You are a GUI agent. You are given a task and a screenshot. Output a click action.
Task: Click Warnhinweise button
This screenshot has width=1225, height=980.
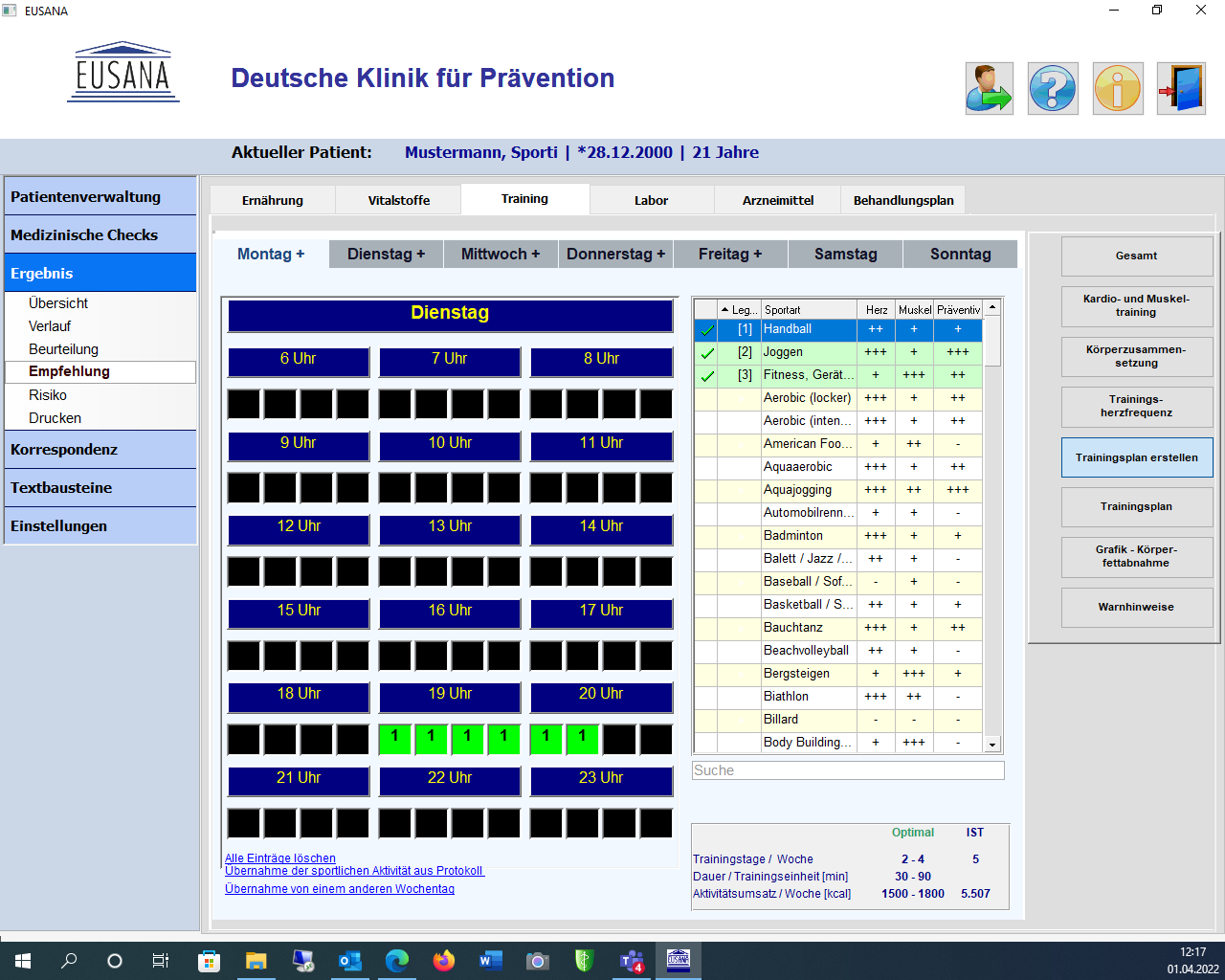[1137, 607]
